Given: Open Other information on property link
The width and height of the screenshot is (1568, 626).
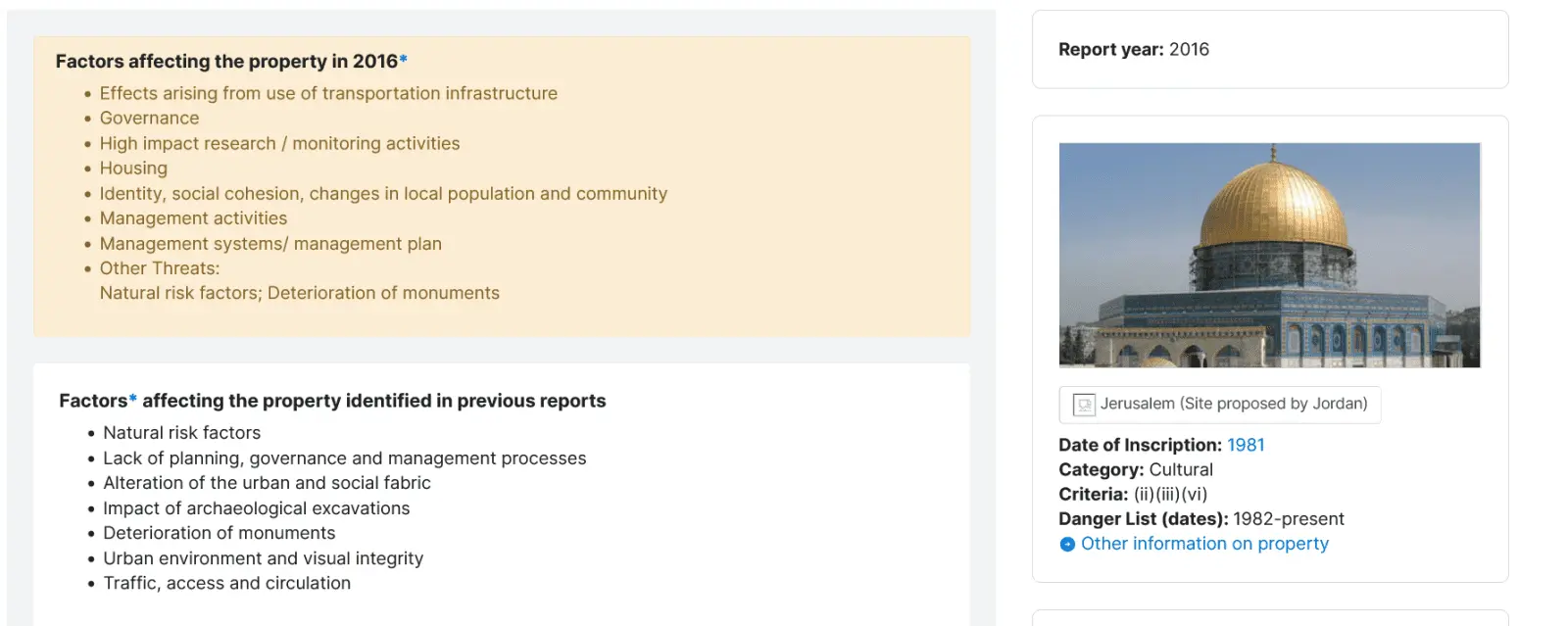Looking at the screenshot, I should (1204, 544).
